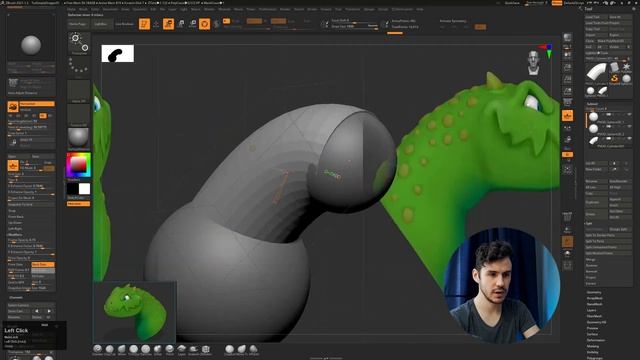Click the Make PolyMesh3D button
The width and height of the screenshot is (640, 360).
pyautogui.click(x=614, y=41)
